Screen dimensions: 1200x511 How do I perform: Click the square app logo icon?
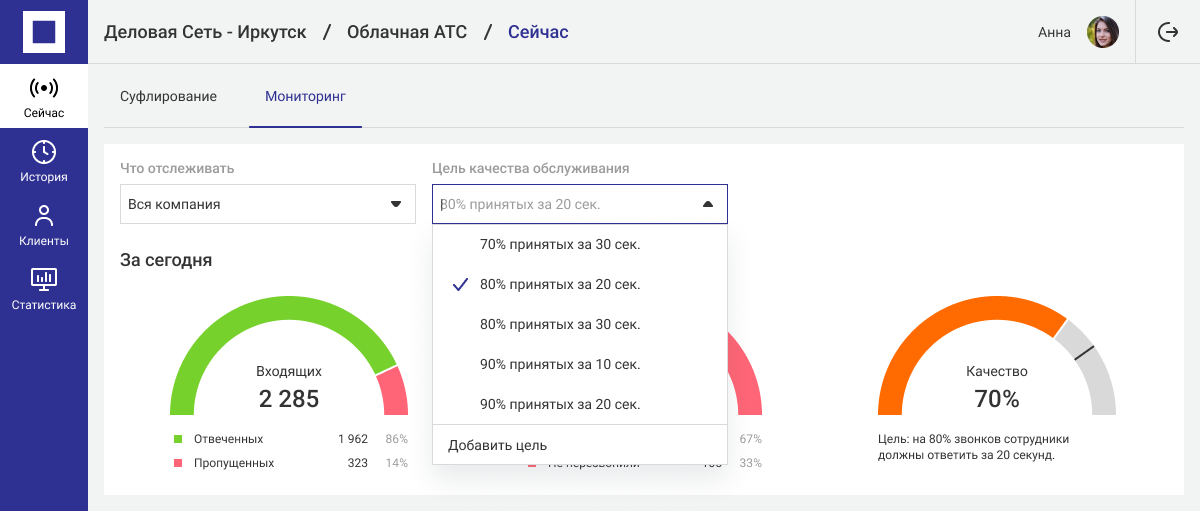point(43,32)
